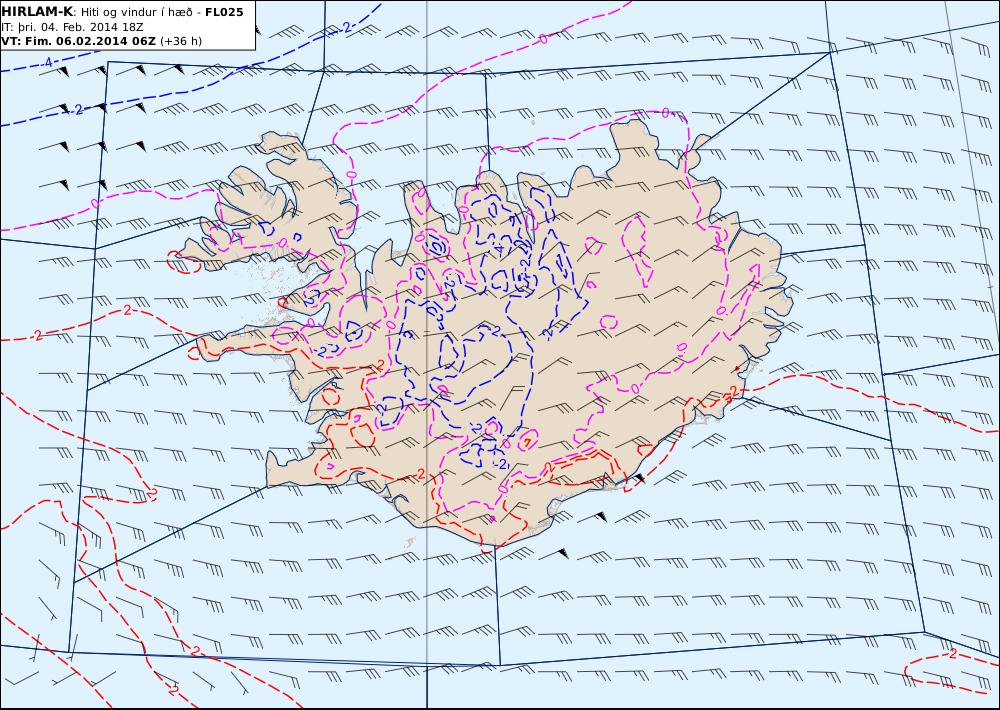The height and width of the screenshot is (710, 1000).
Task: Click the red 2 label on the closed southeast contour
Action: coord(952,654)
